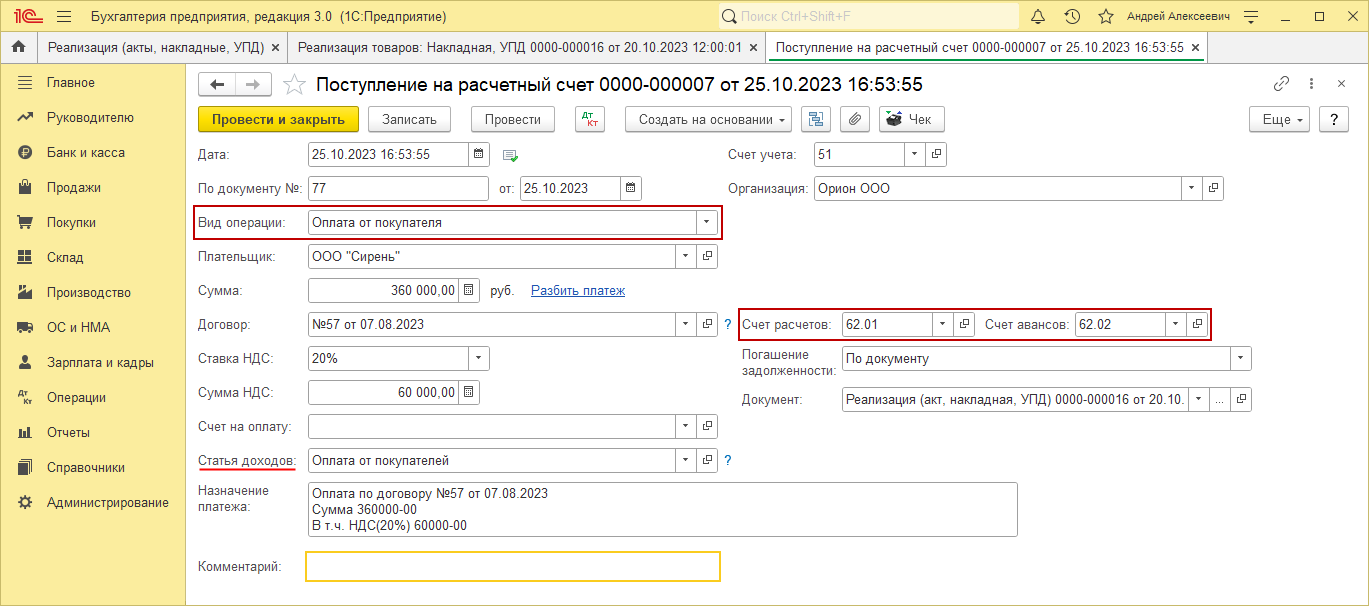Open the Еще menu
The image size is (1369, 606).
[1280, 119]
